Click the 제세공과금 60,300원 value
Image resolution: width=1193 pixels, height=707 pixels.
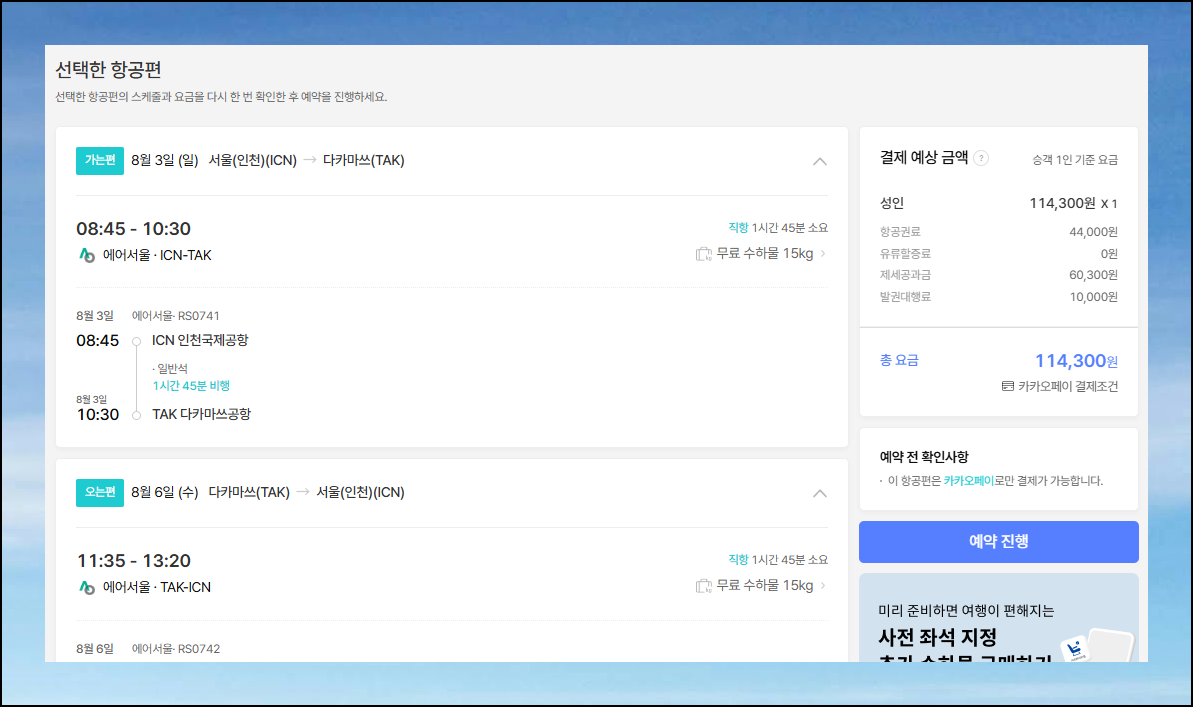tap(1093, 275)
